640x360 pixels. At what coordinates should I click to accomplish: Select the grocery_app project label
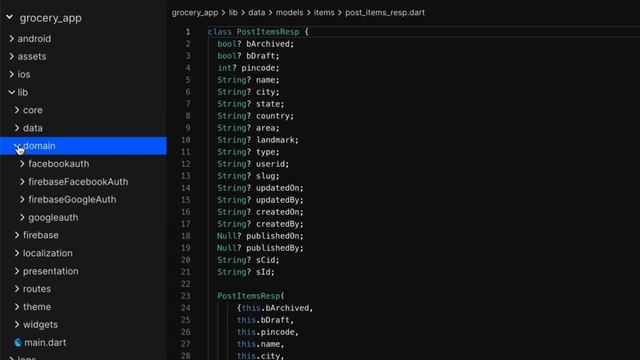[51, 18]
